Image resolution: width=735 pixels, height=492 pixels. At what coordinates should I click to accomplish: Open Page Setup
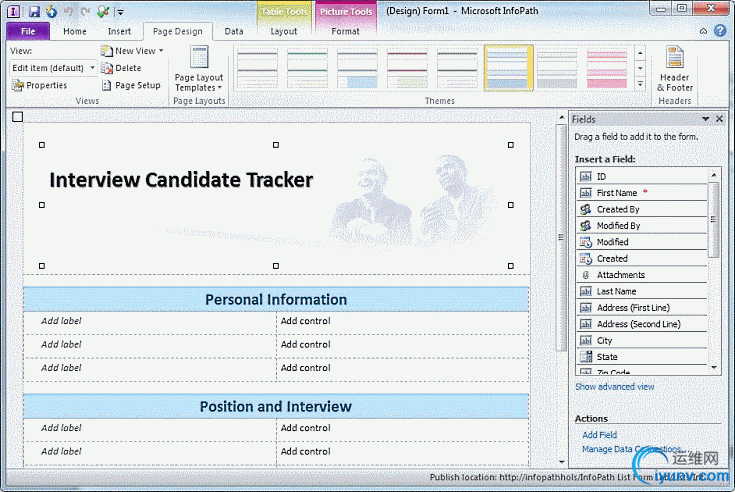[131, 85]
